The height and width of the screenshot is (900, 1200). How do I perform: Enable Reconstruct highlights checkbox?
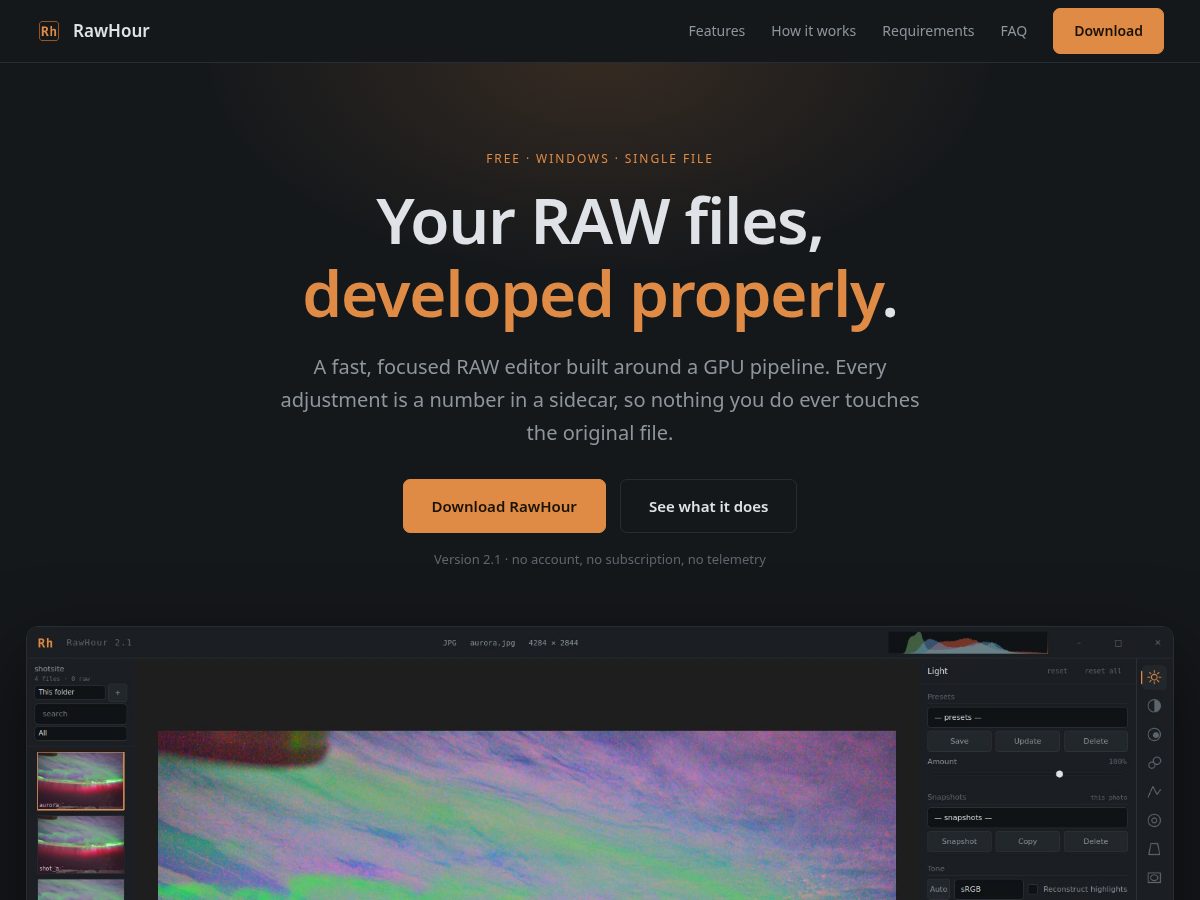coord(1033,889)
